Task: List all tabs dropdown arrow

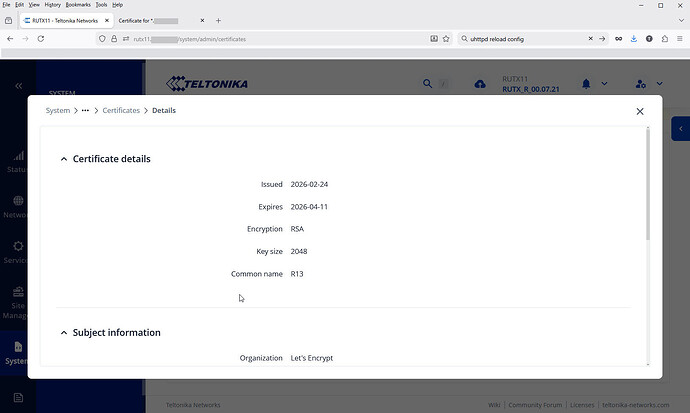Action: pos(681,21)
